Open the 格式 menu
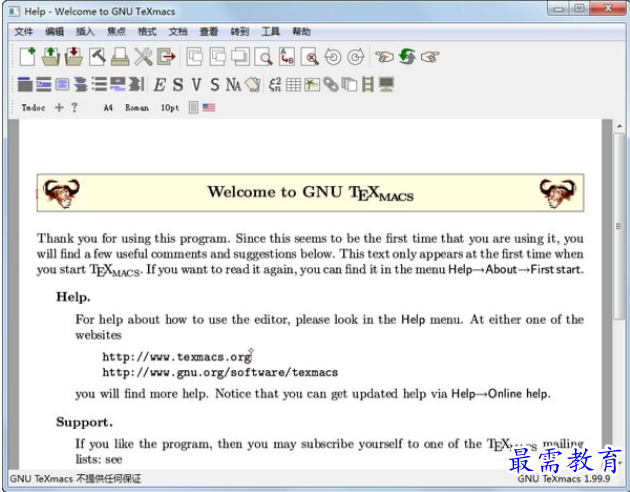 [147, 31]
